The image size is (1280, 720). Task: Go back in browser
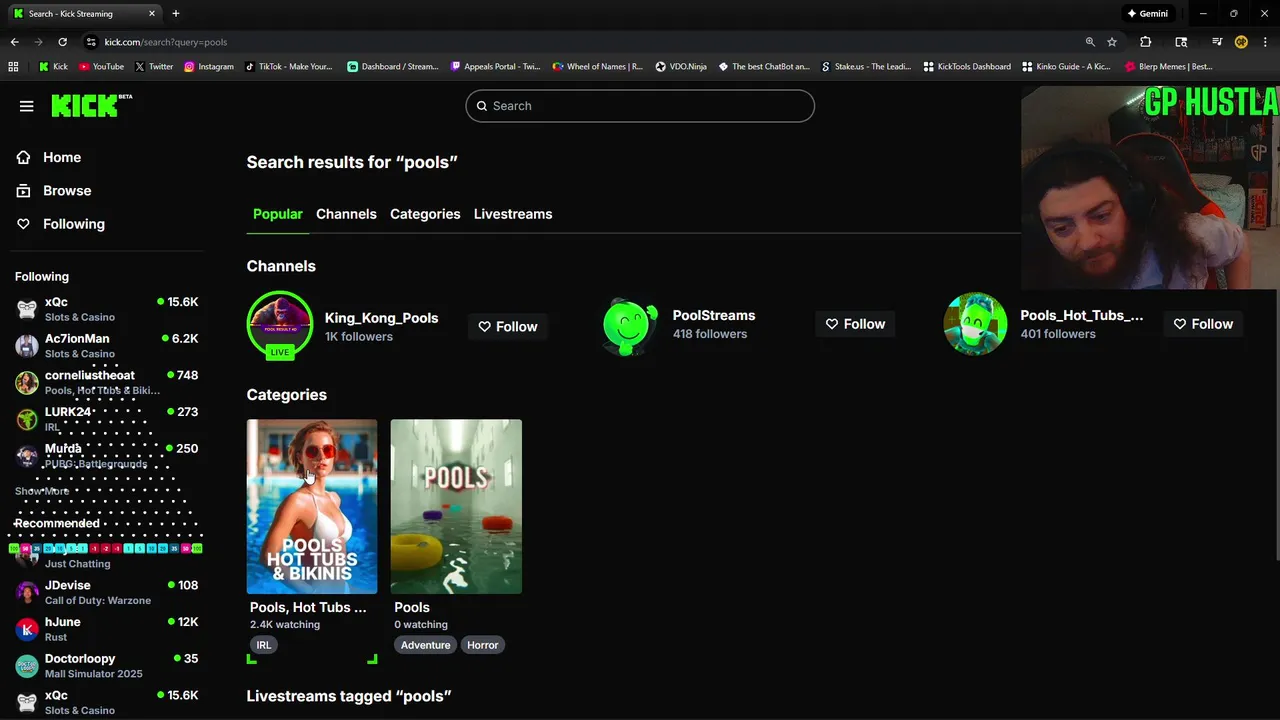pos(14,42)
